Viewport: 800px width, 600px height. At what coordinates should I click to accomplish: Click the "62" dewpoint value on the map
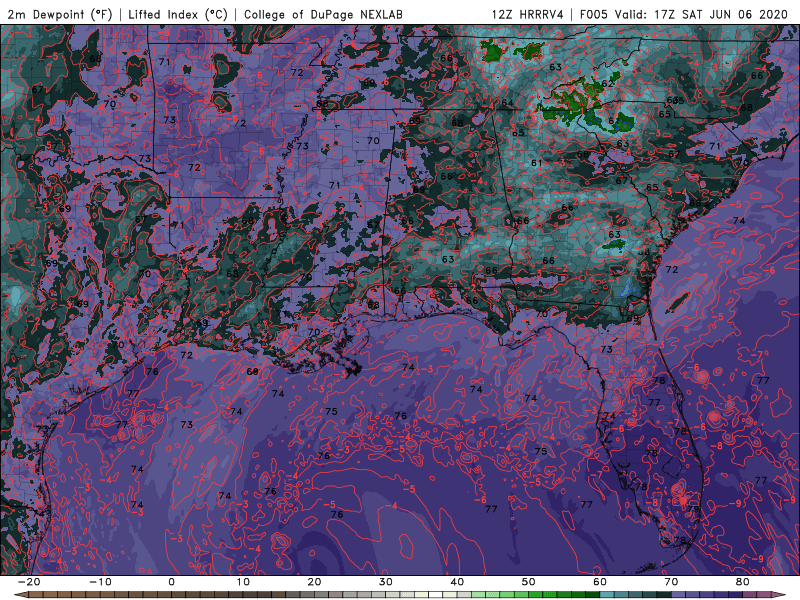pos(607,84)
